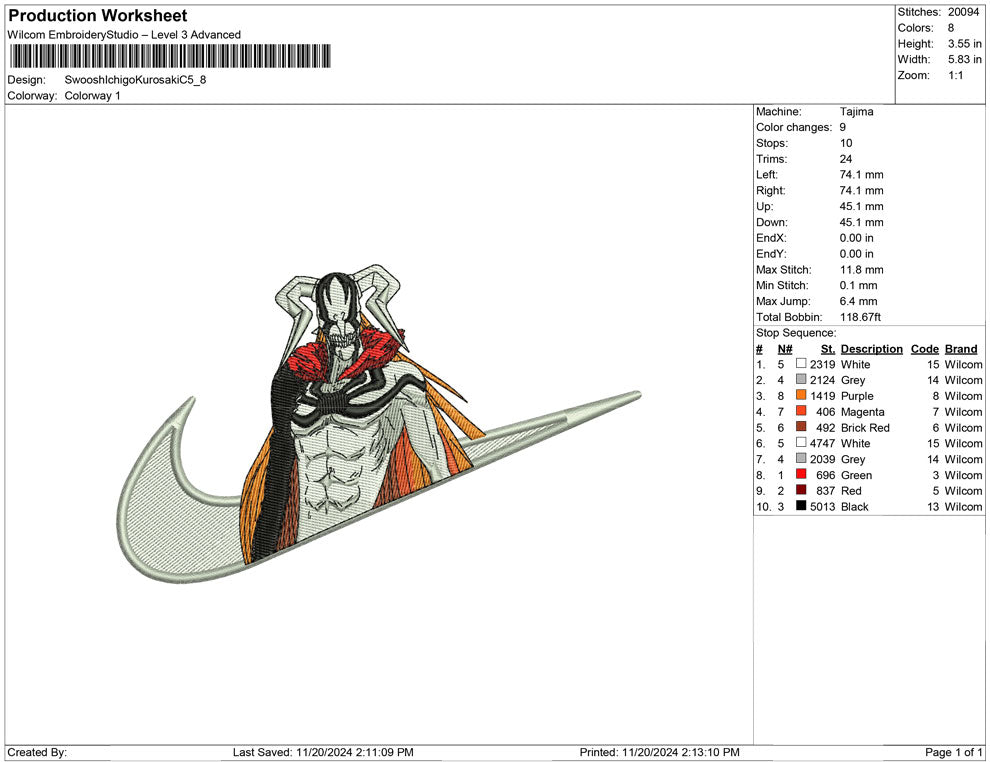Click the Description column header
This screenshot has height=762, width=990.
point(871,349)
